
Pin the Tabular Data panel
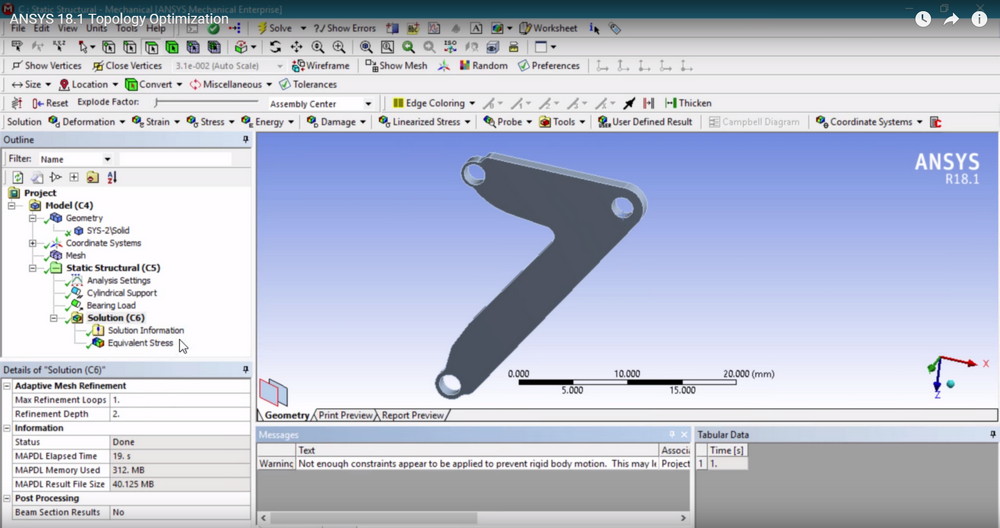pos(992,434)
